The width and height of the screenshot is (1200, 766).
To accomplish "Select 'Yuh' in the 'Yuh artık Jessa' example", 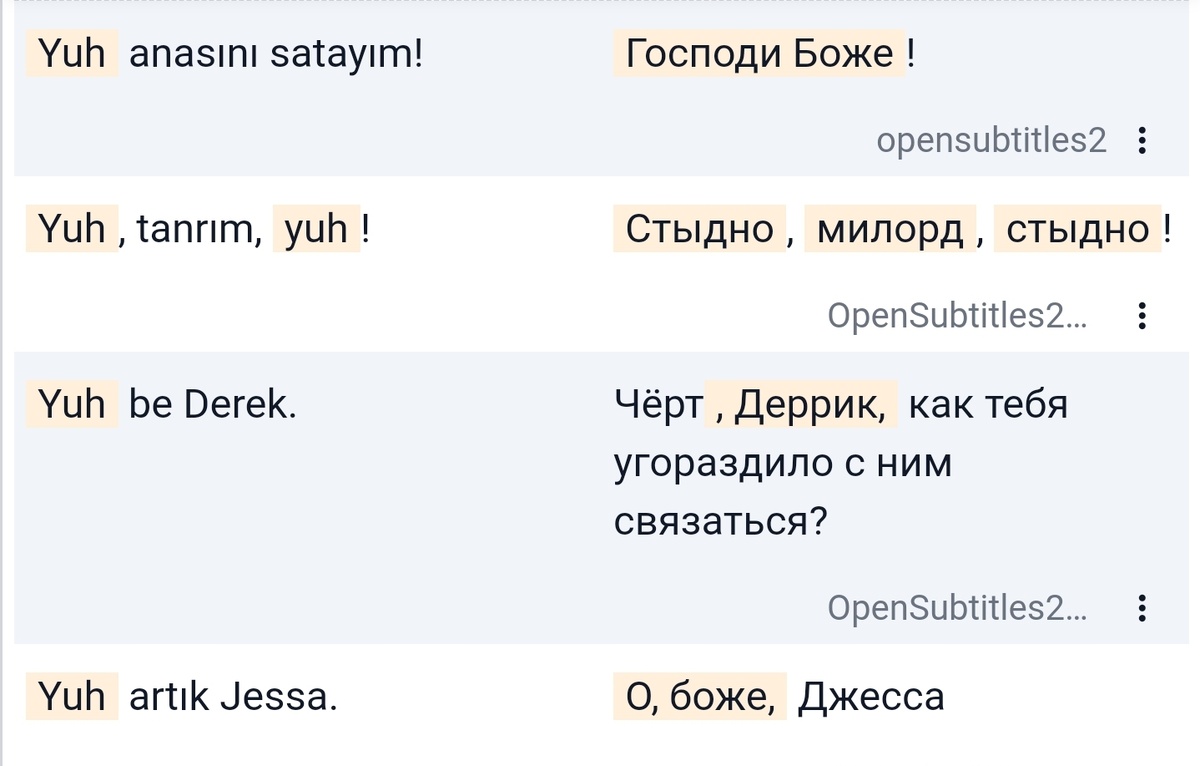I will [x=70, y=697].
